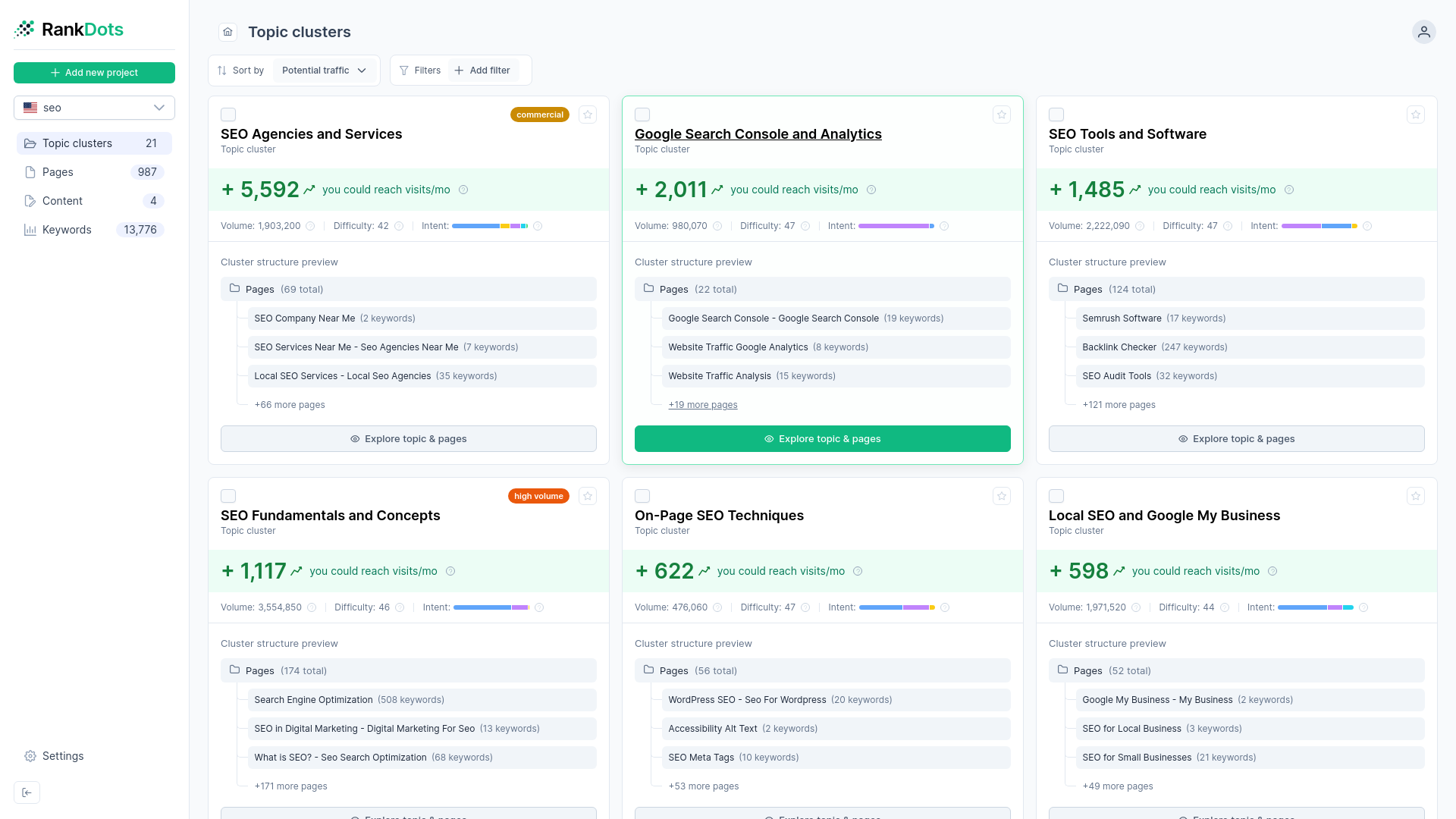
Task: Star the SEO Agencies and Services cluster
Action: tap(588, 115)
